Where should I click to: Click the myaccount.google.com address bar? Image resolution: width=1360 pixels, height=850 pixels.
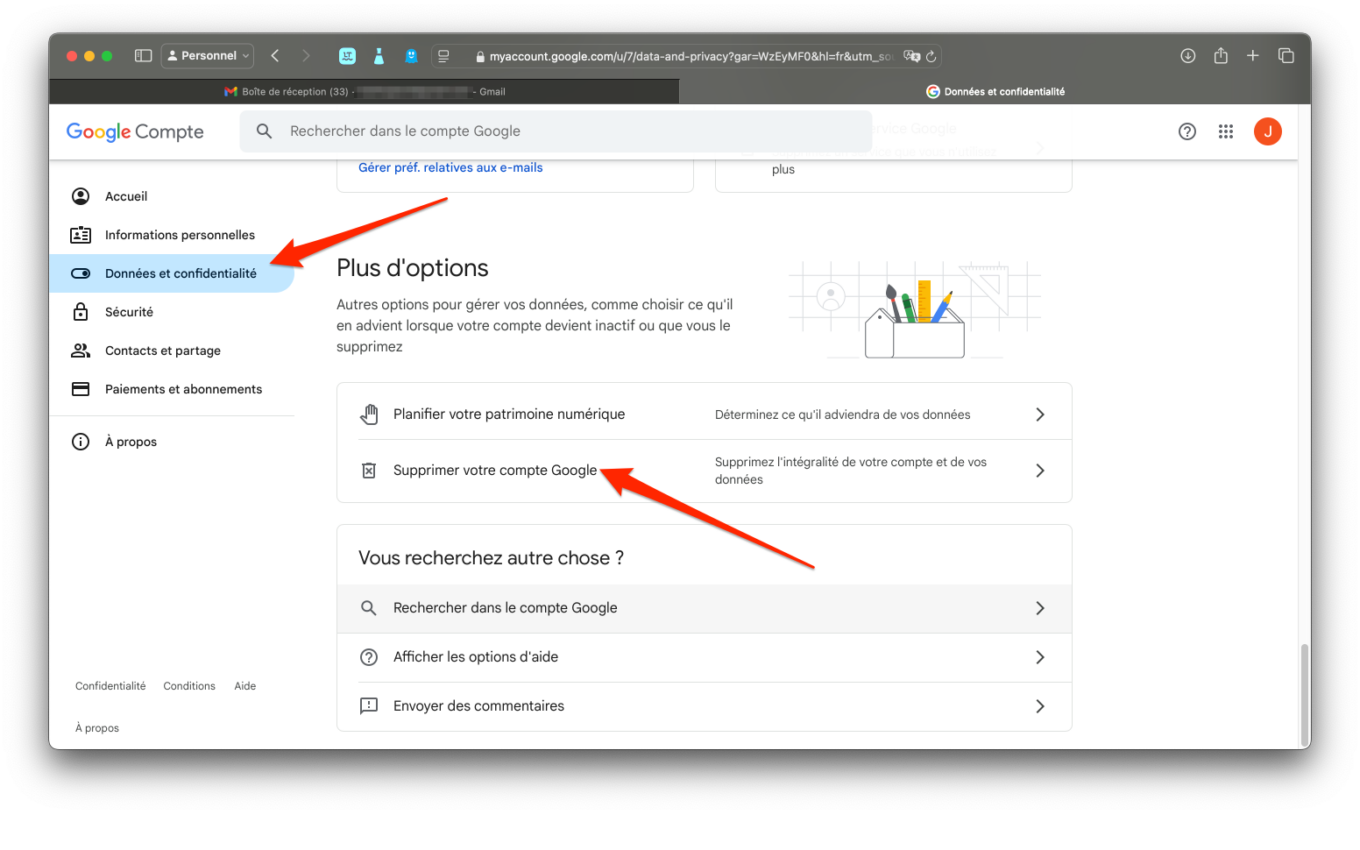point(685,56)
